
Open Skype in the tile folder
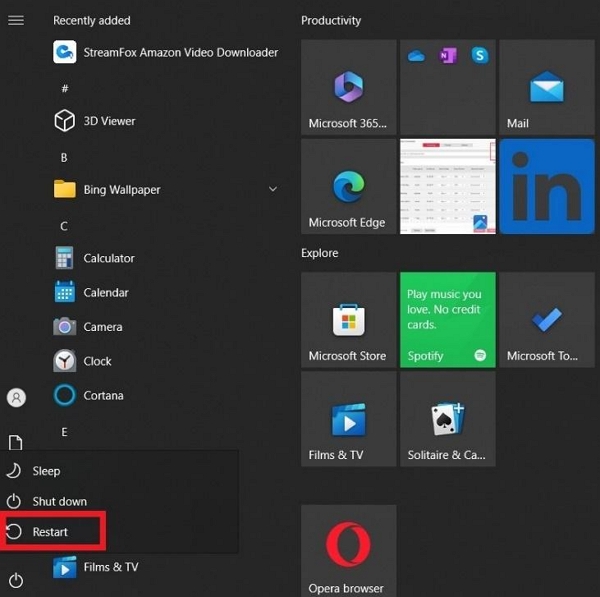[479, 55]
